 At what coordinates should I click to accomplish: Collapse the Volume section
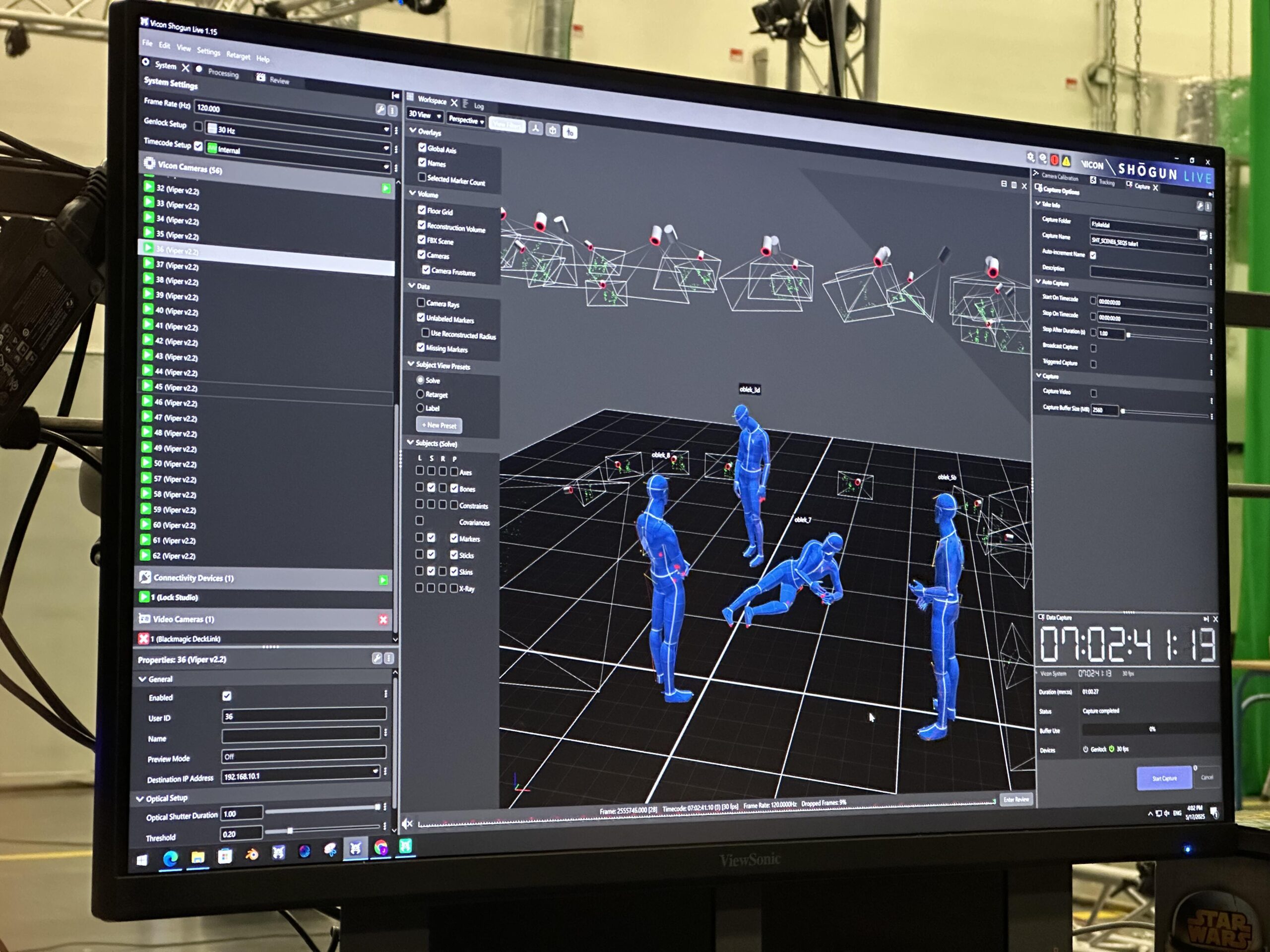pos(412,193)
